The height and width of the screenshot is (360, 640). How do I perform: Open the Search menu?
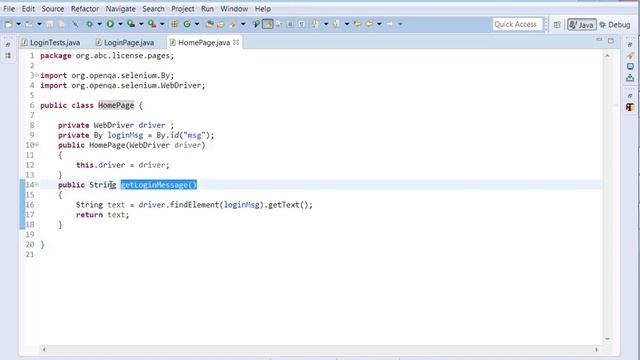[153, 9]
